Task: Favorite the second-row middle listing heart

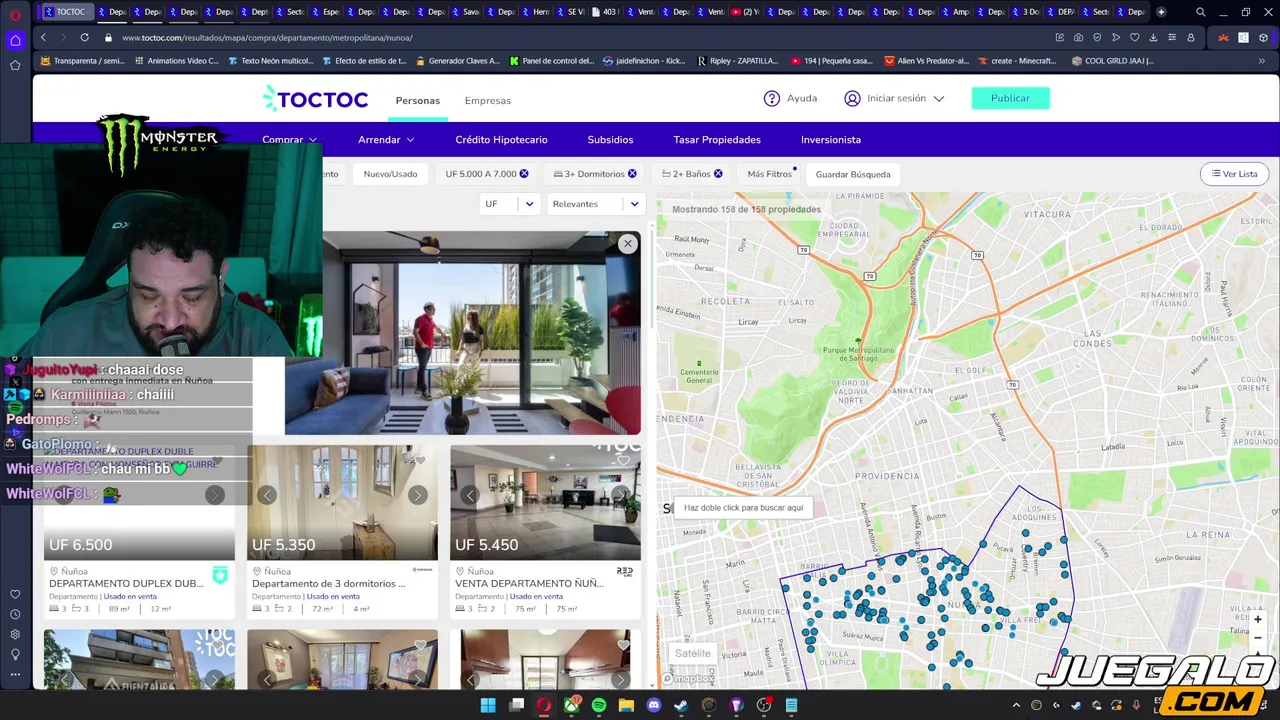Action: pyautogui.click(x=420, y=646)
